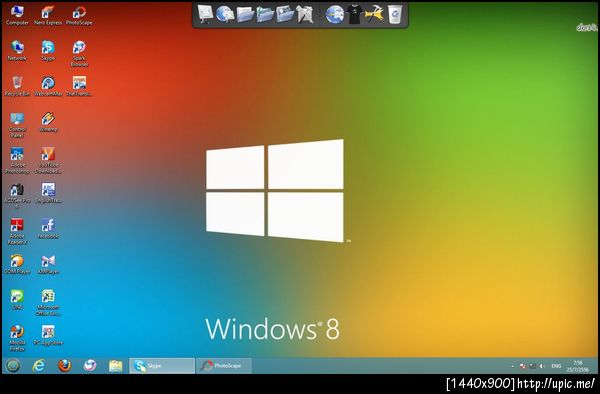Launch Nero Express from the desktop

coord(48,15)
